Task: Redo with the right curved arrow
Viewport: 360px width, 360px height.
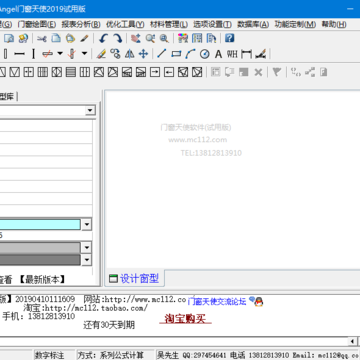Action: pos(117,38)
